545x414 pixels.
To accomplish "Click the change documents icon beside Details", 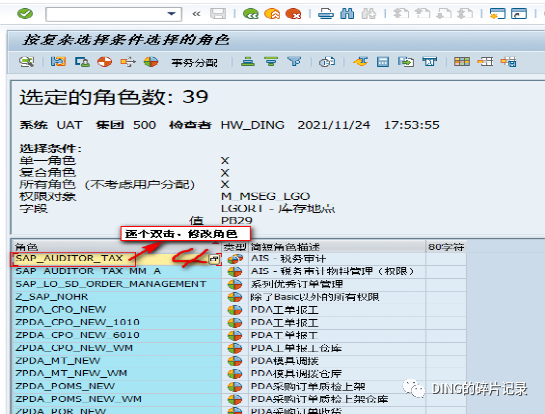I will 58,62.
